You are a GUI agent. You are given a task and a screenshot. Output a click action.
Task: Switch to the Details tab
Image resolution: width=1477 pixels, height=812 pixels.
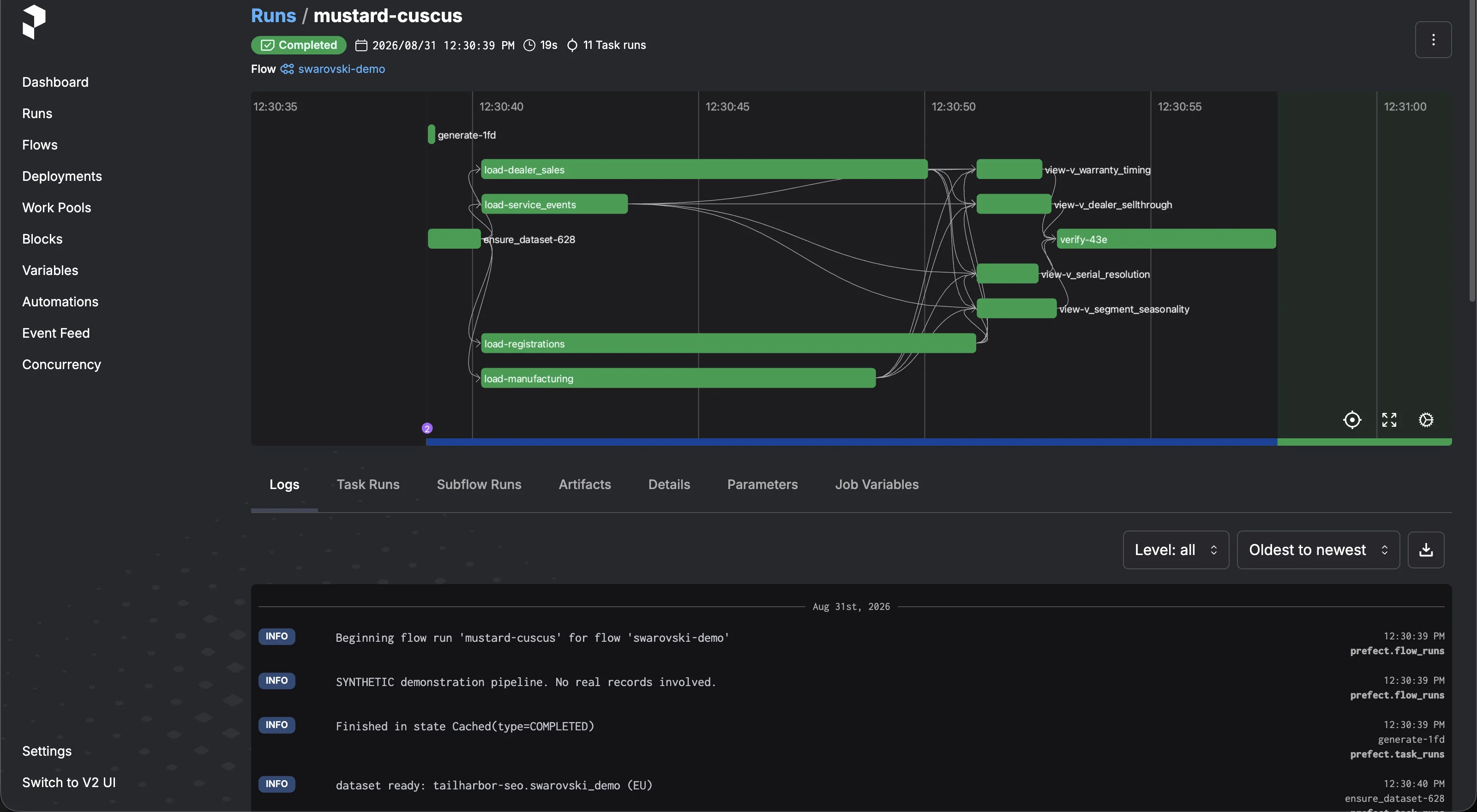(x=669, y=485)
